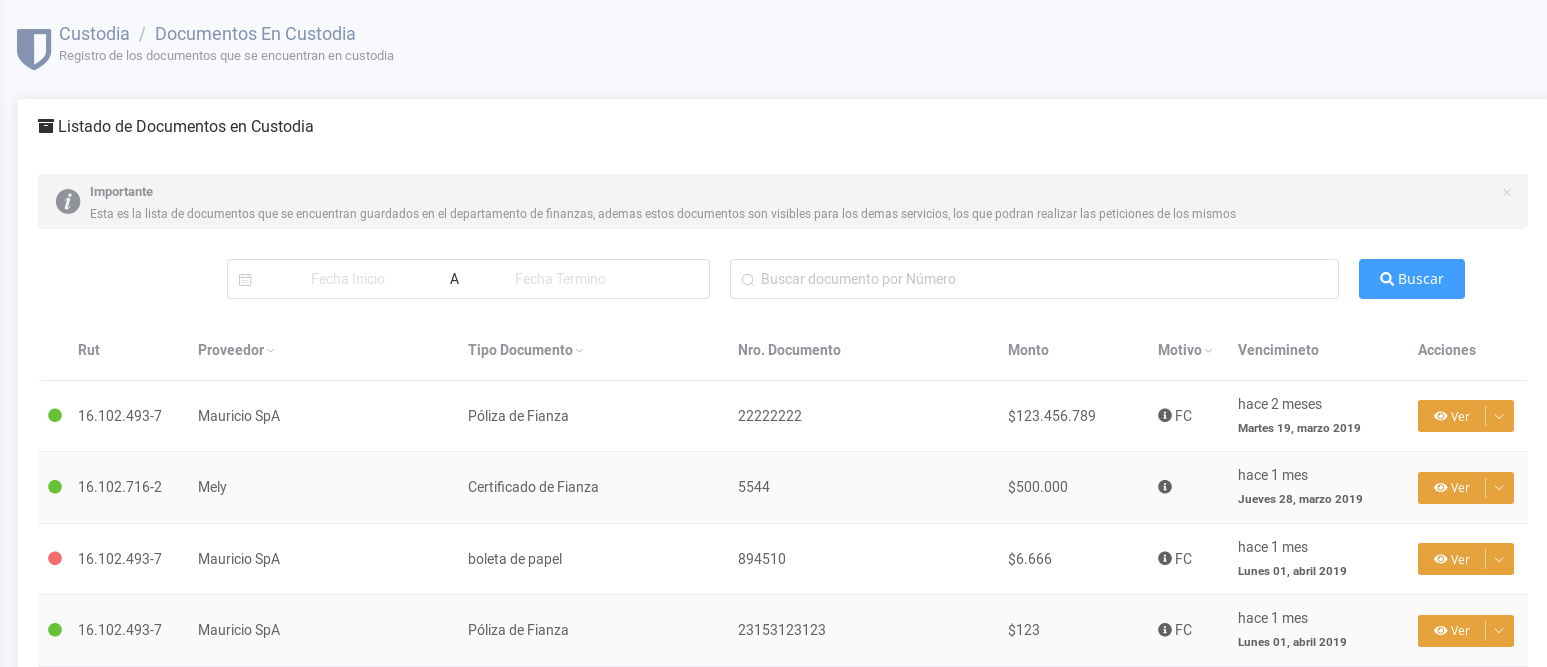Click the Motivo info icon for document 22222222

pyautogui.click(x=1164, y=415)
